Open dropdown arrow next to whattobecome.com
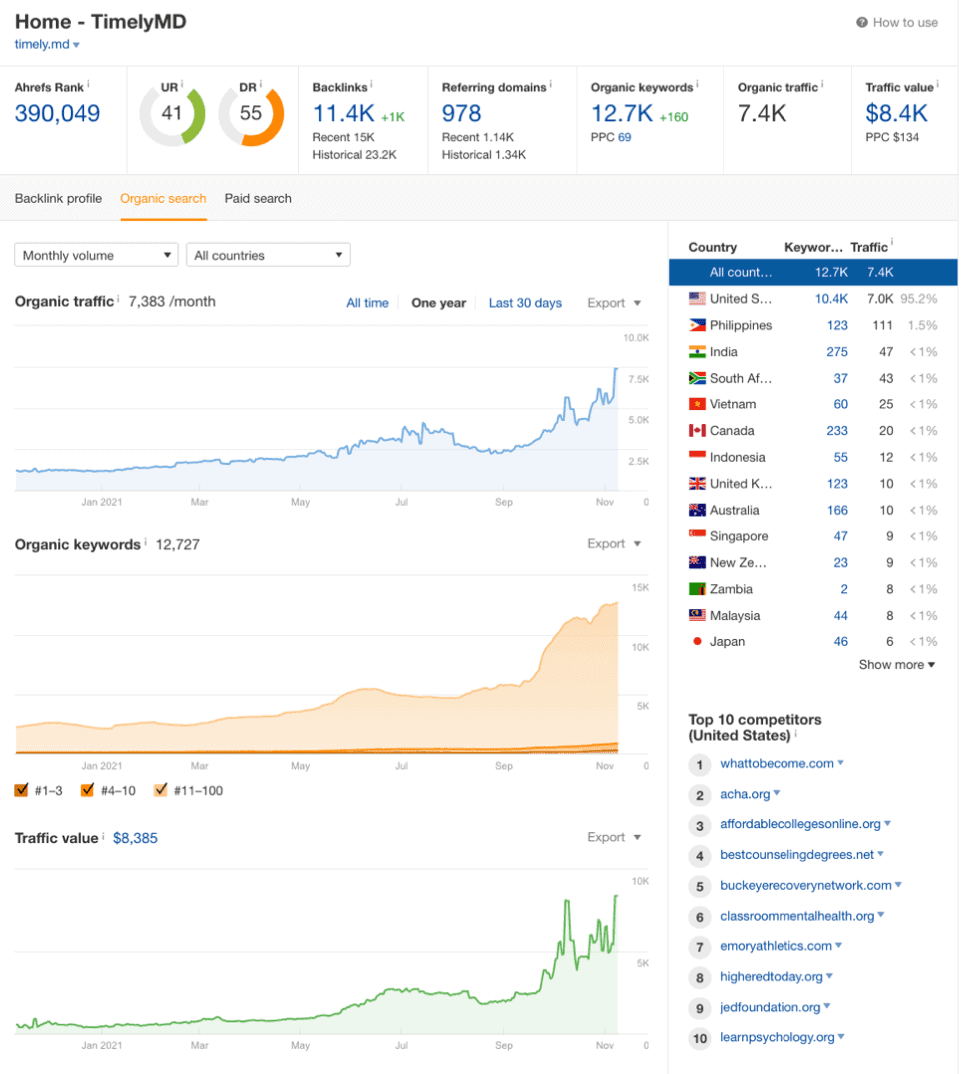The height and width of the screenshot is (1074, 972). tap(840, 762)
